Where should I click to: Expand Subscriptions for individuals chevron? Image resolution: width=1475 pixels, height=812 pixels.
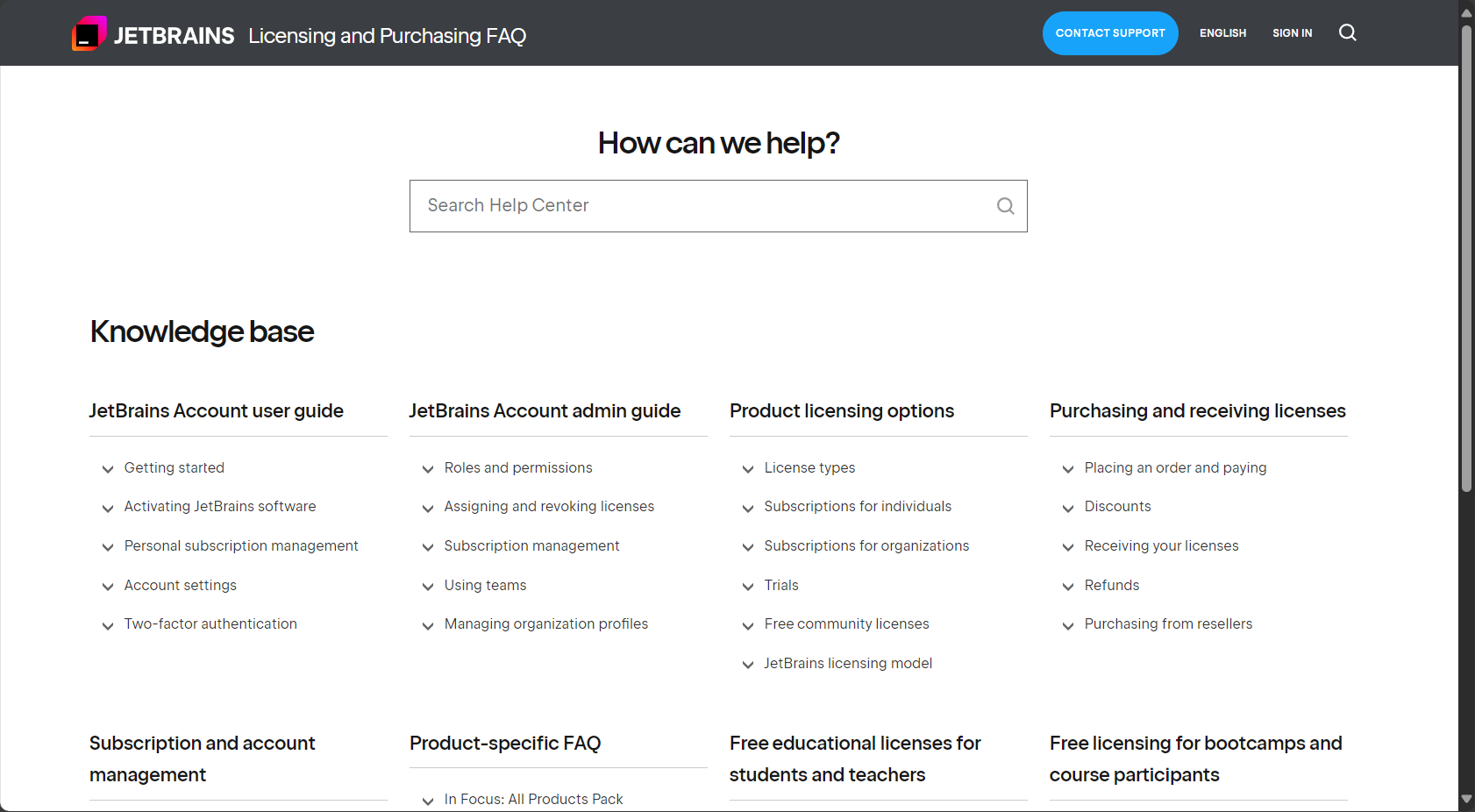tap(748, 509)
